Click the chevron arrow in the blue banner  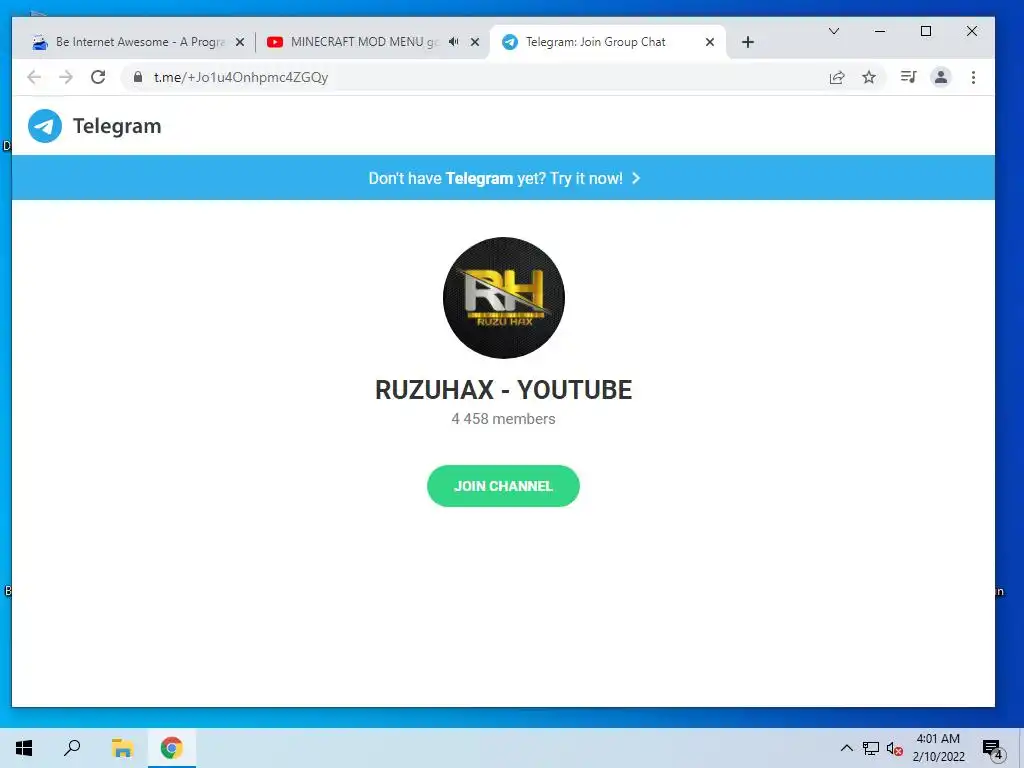(x=636, y=178)
